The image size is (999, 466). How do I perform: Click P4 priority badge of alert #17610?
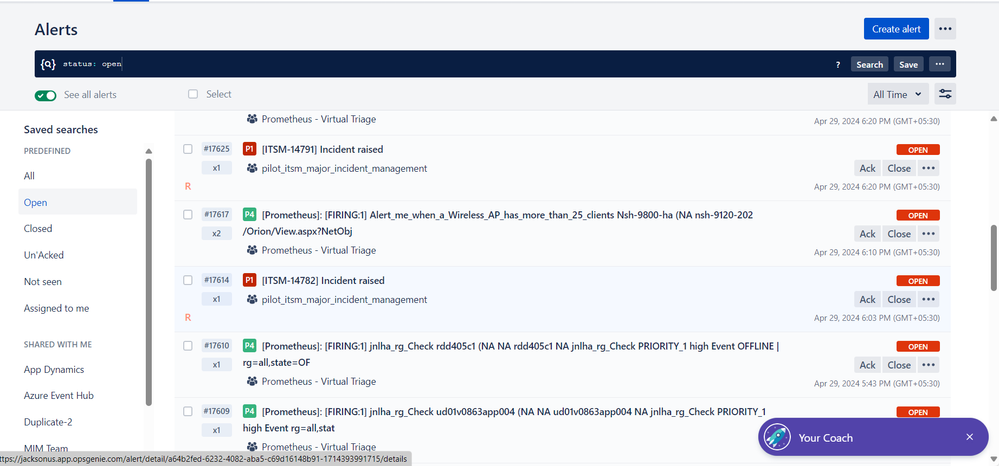(x=249, y=346)
